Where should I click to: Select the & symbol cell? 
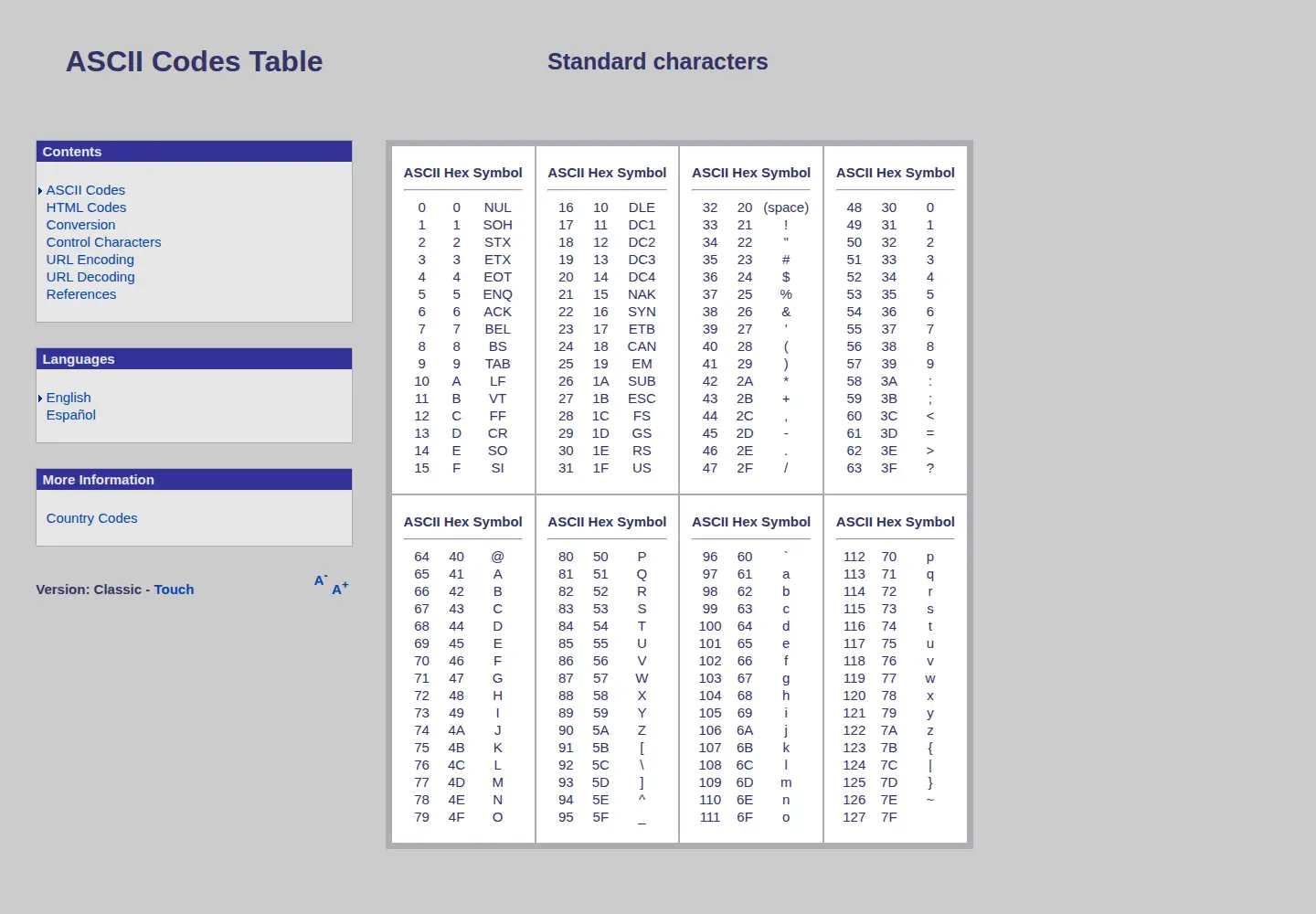click(x=786, y=312)
